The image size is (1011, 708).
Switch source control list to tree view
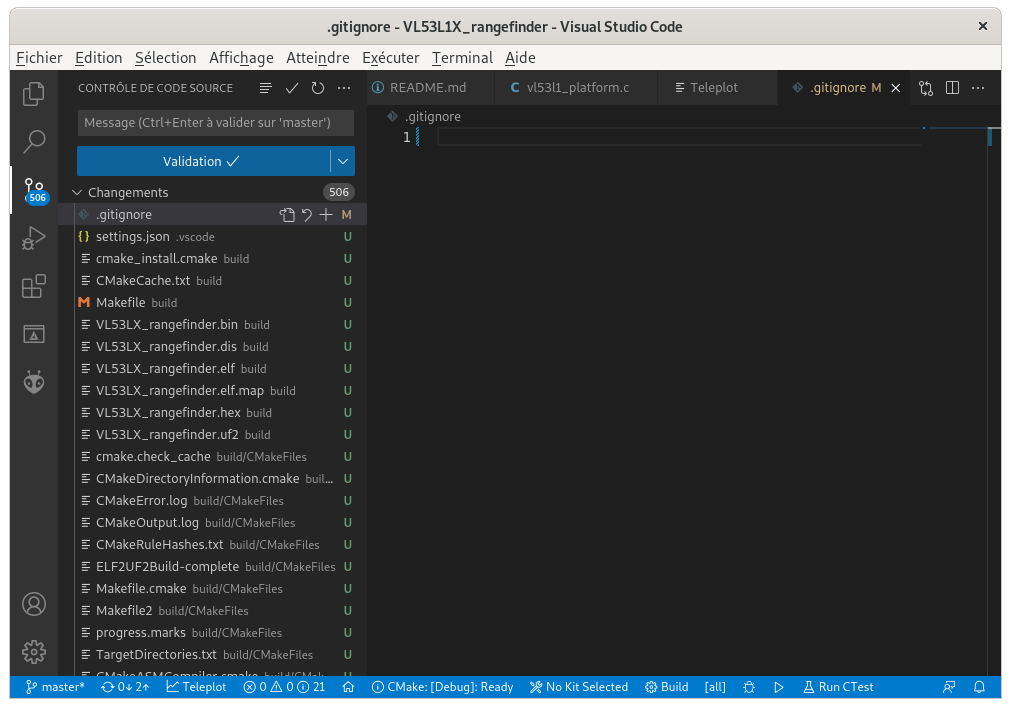[x=266, y=88]
